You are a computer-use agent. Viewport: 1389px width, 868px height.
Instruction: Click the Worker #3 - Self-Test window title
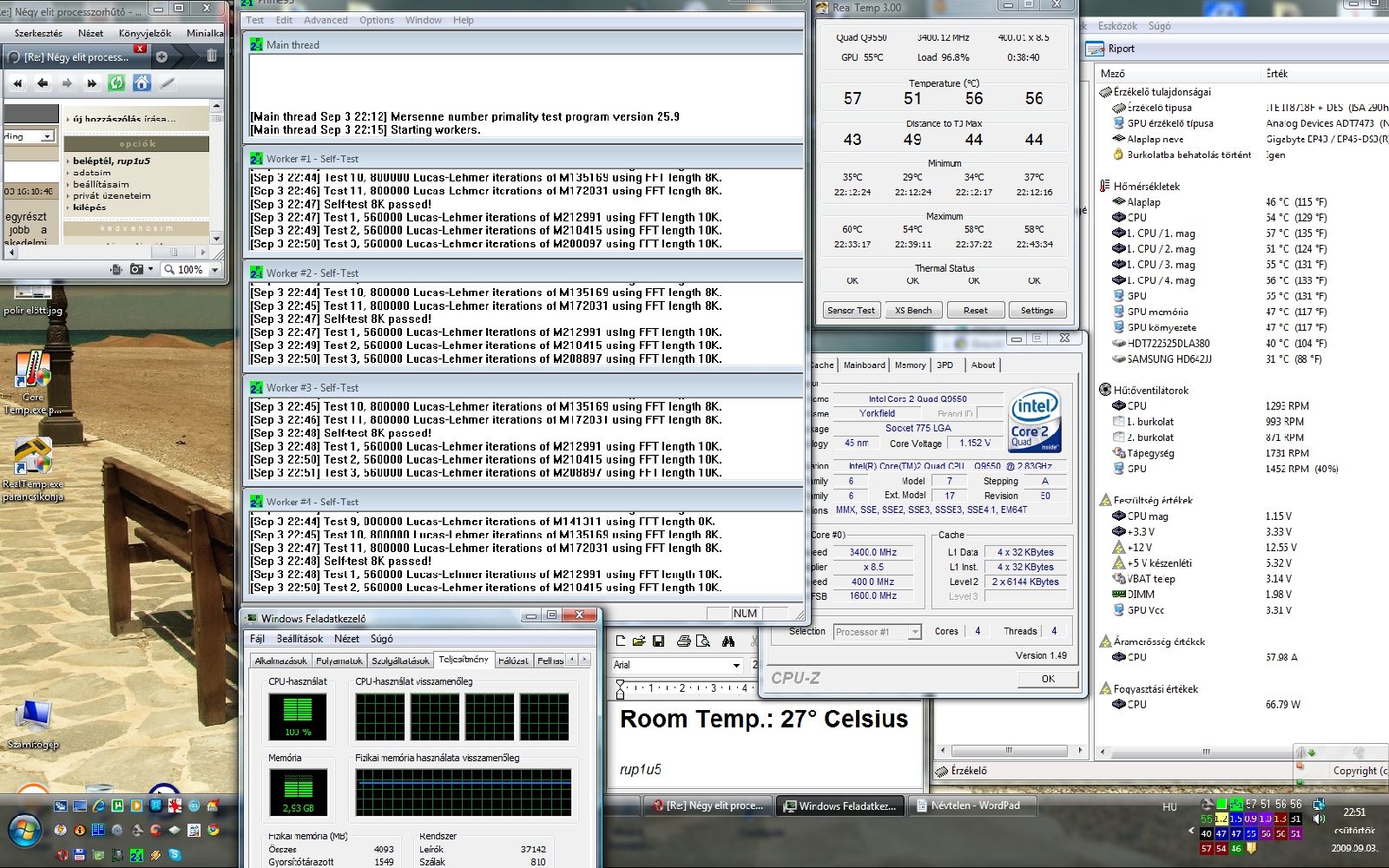pos(313,388)
